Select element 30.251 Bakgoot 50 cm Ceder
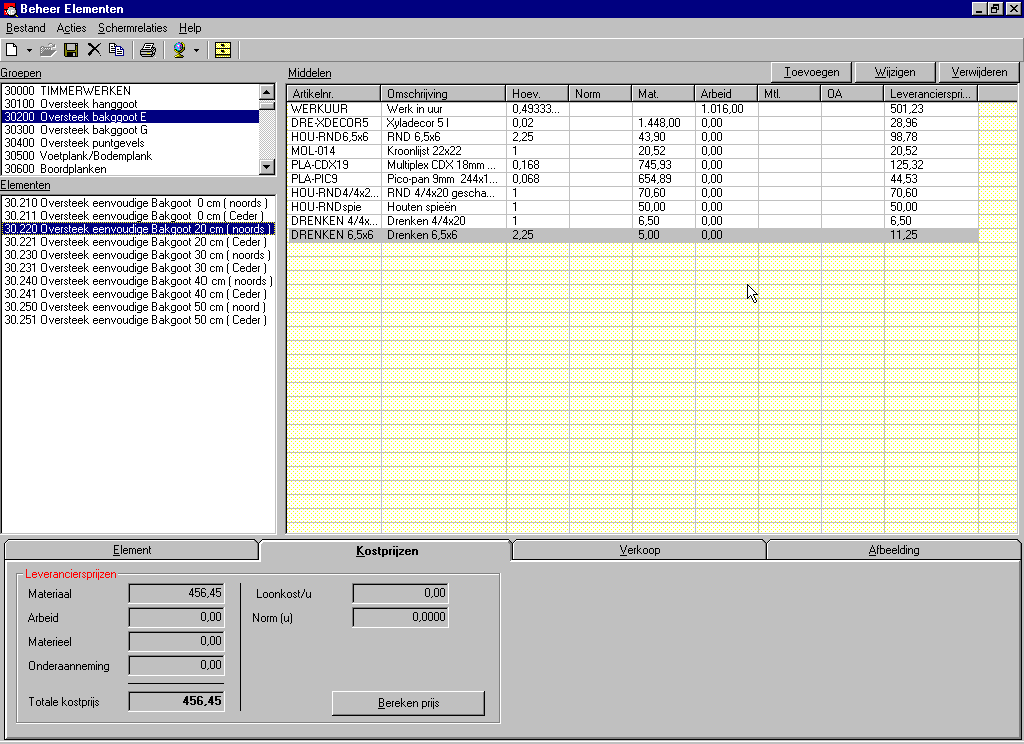Image resolution: width=1024 pixels, height=744 pixels. pos(138,321)
